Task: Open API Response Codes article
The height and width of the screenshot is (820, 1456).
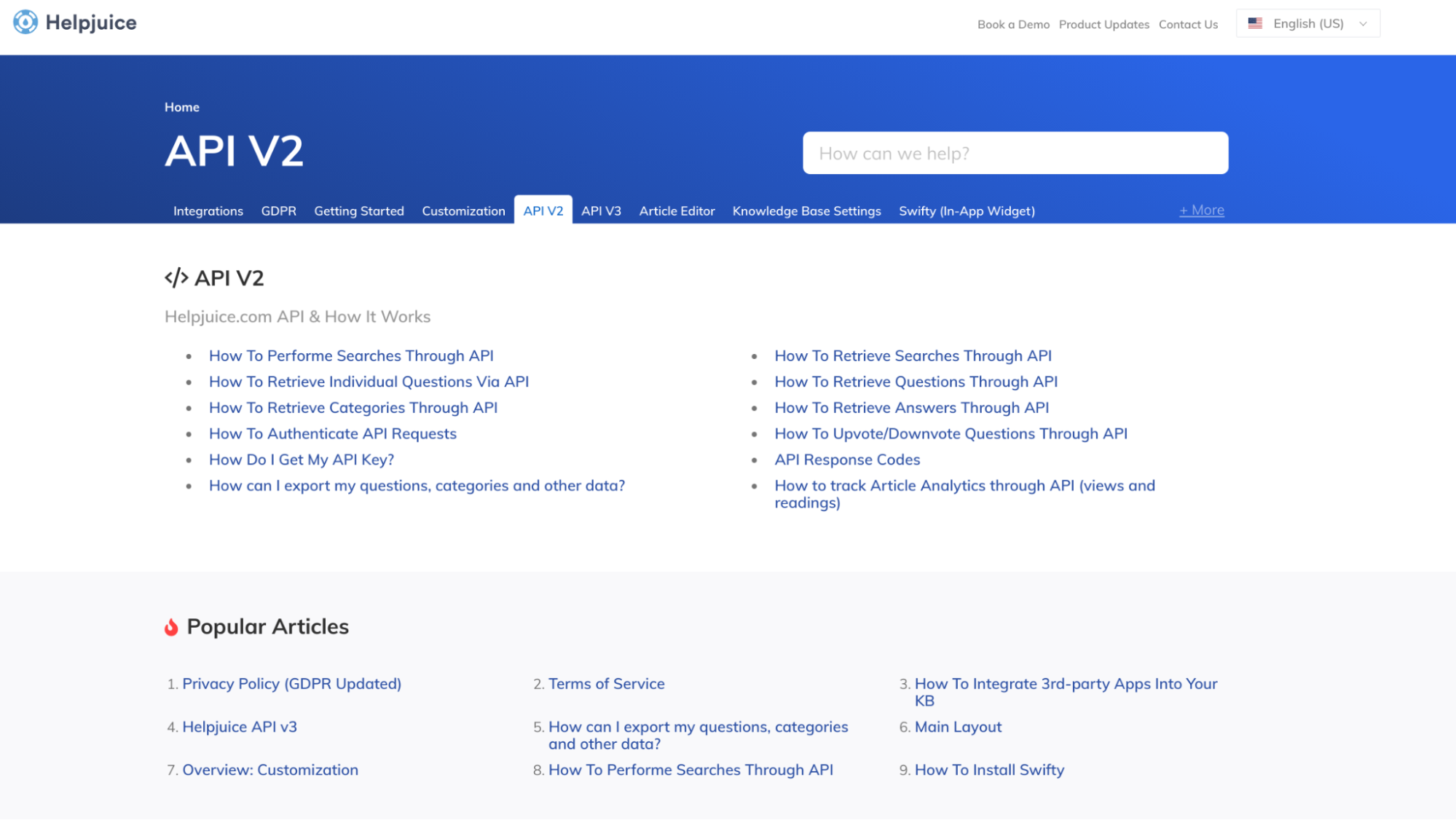Action: point(847,460)
